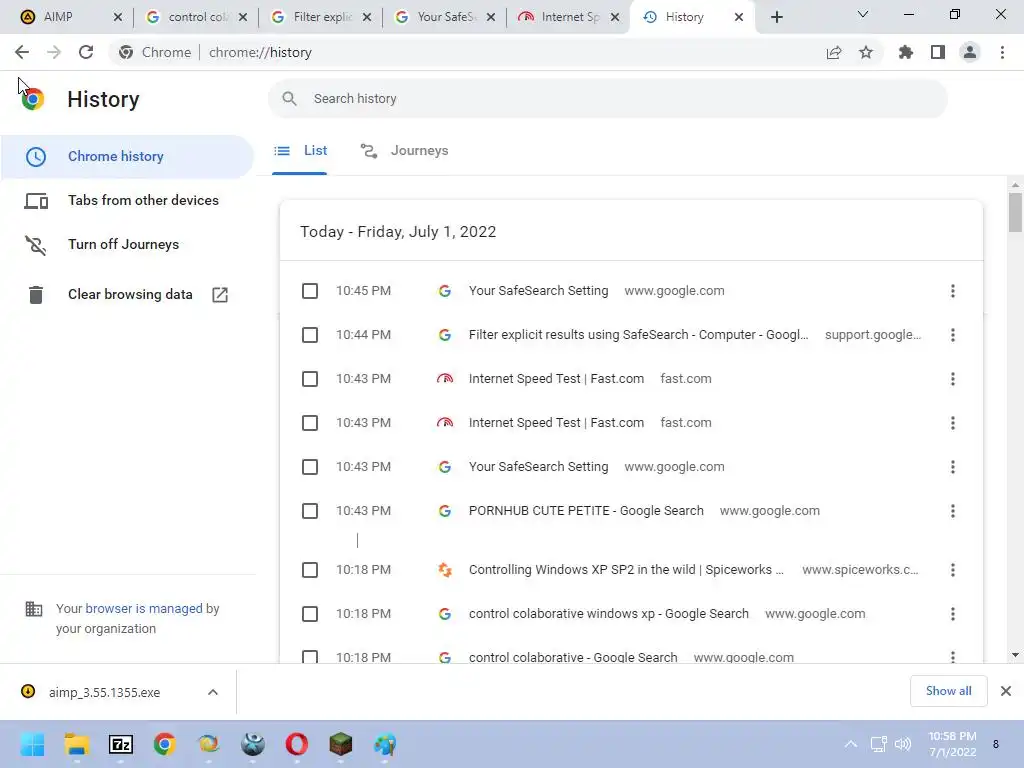This screenshot has width=1024, height=768.
Task: Select Chrome history in sidebar
Action: 127,157
